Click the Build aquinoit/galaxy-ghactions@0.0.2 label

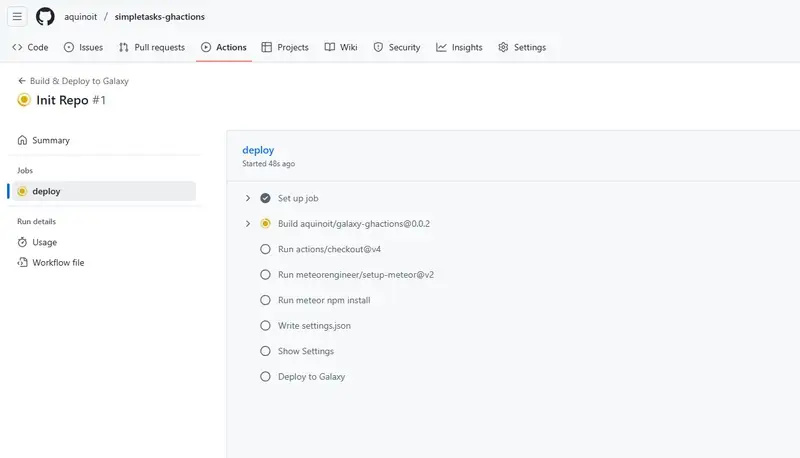(354, 223)
